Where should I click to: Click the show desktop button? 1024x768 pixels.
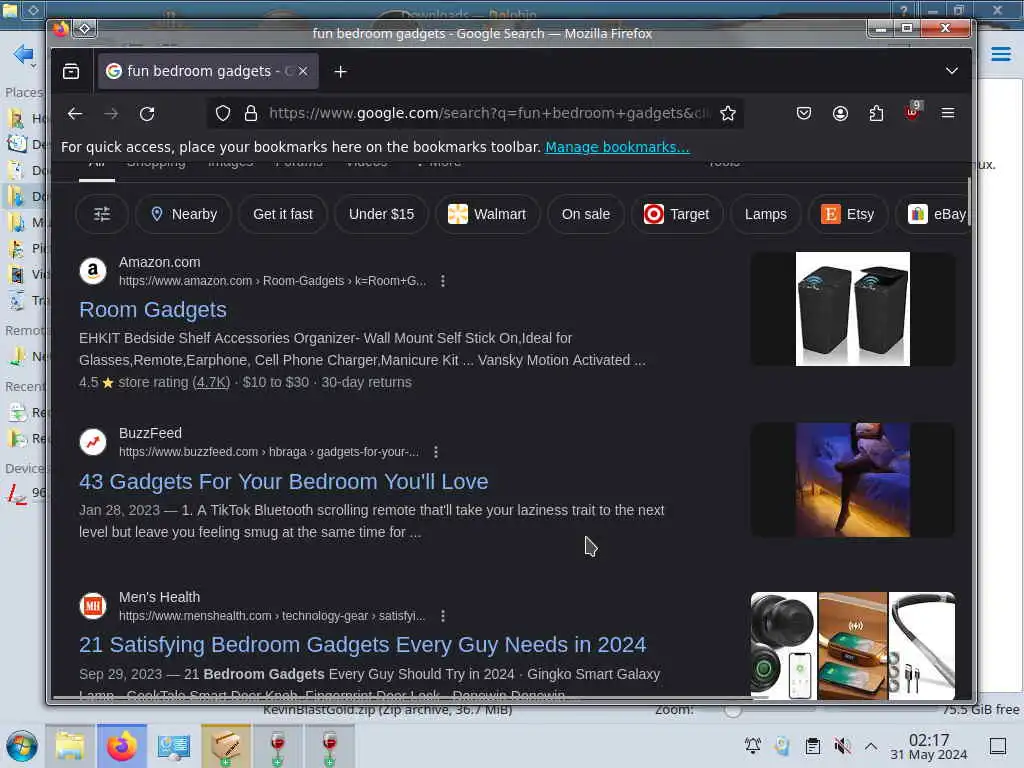[998, 745]
